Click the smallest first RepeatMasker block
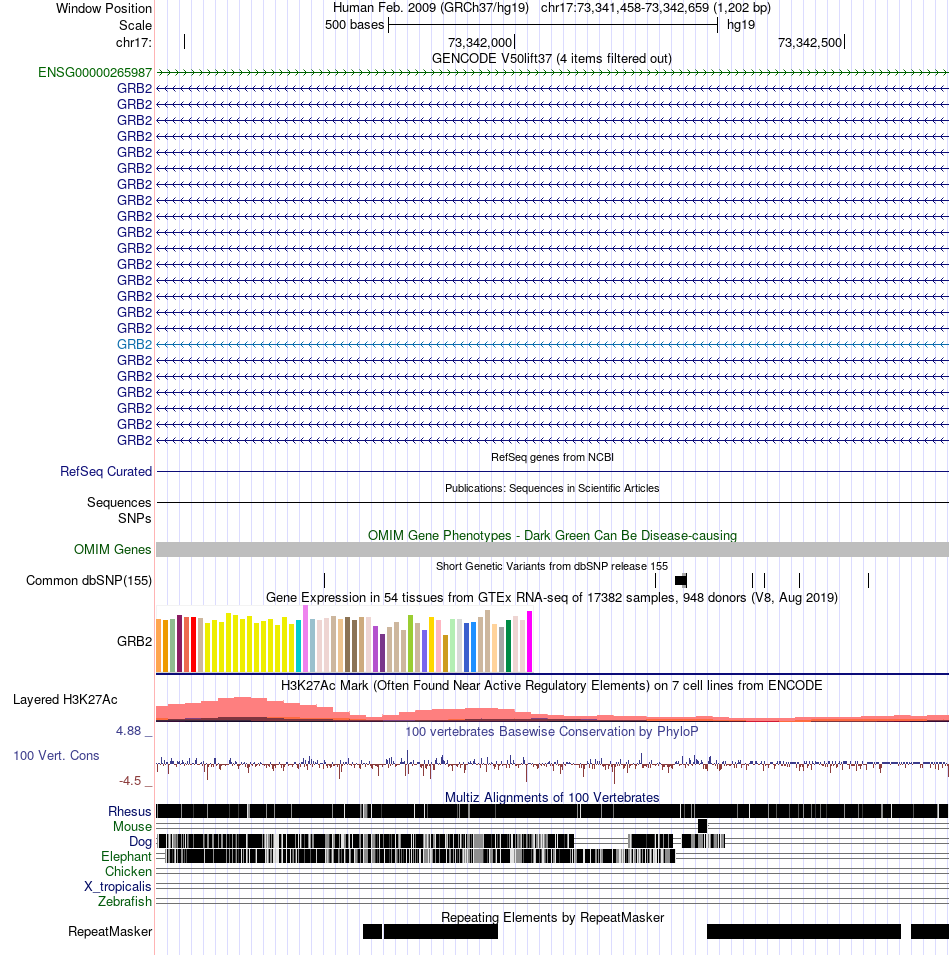This screenshot has width=950, height=955. (x=373, y=931)
